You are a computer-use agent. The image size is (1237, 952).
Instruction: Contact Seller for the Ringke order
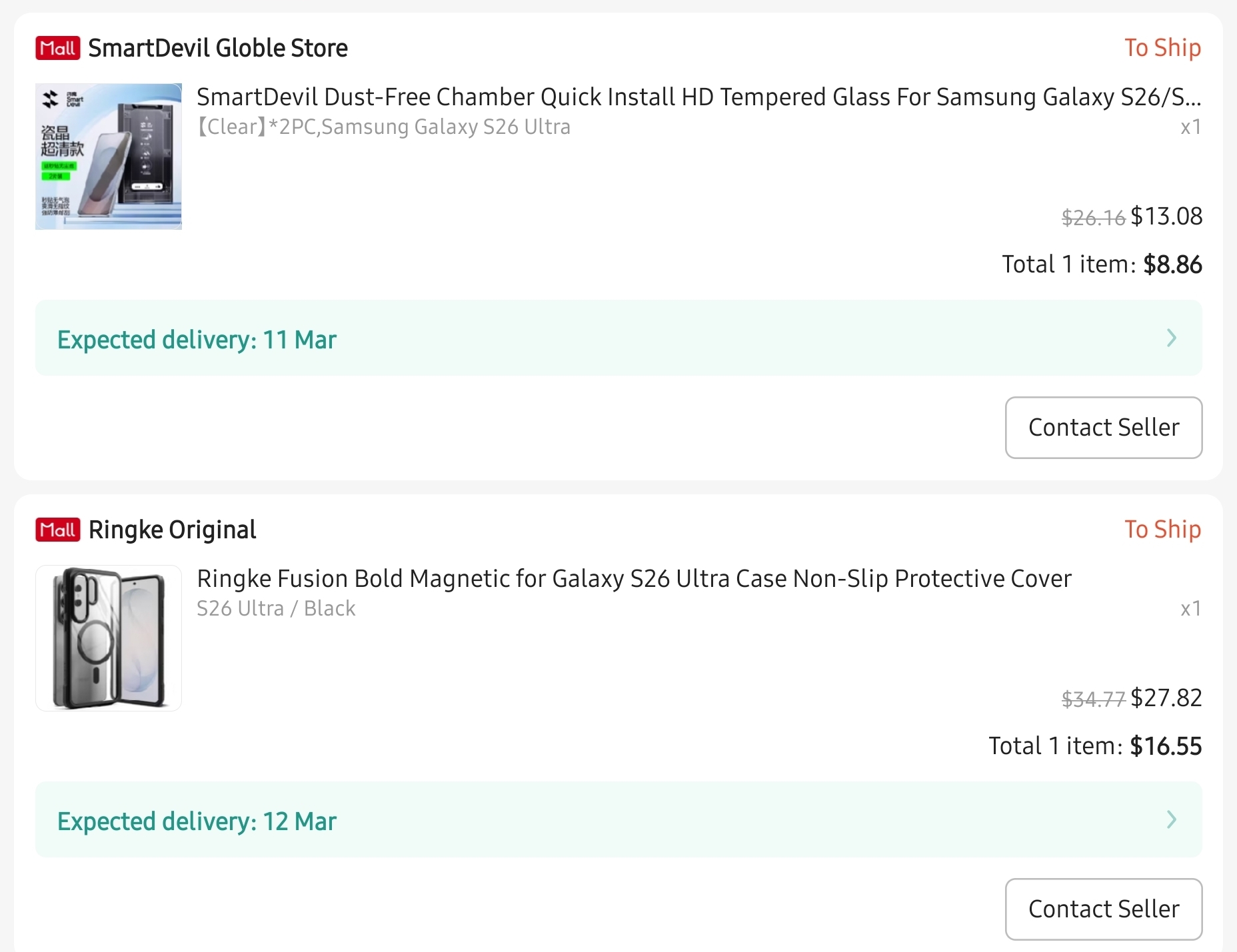click(1104, 909)
